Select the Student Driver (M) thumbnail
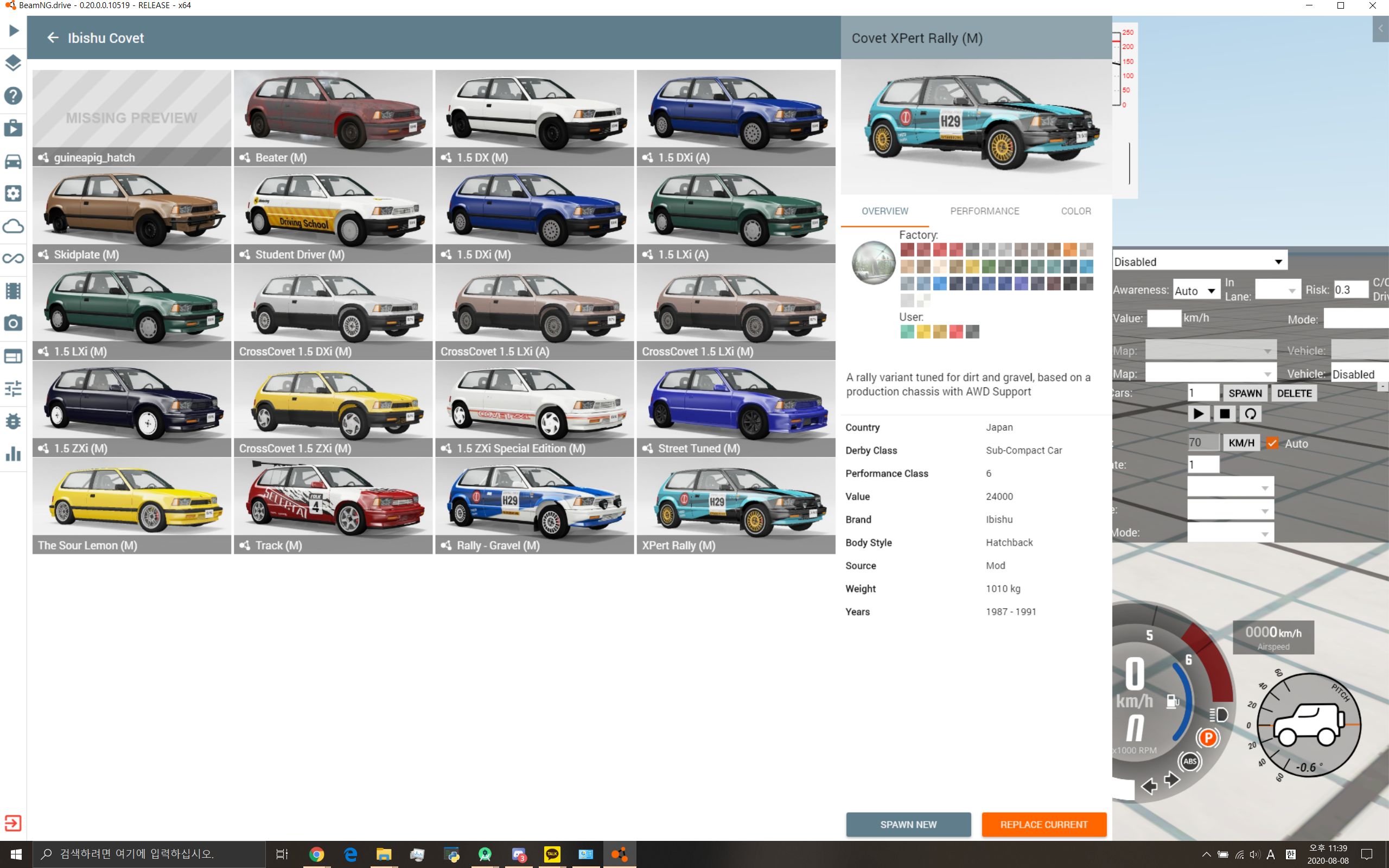This screenshot has width=1389, height=868. pyautogui.click(x=333, y=215)
